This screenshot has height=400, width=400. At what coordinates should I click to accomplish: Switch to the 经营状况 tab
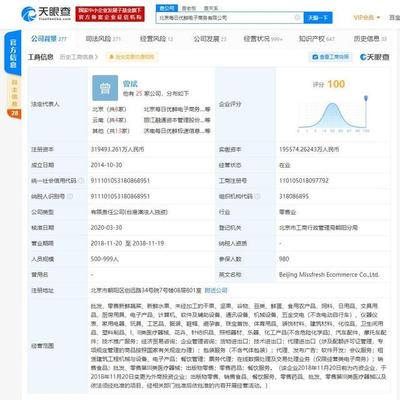263,39
